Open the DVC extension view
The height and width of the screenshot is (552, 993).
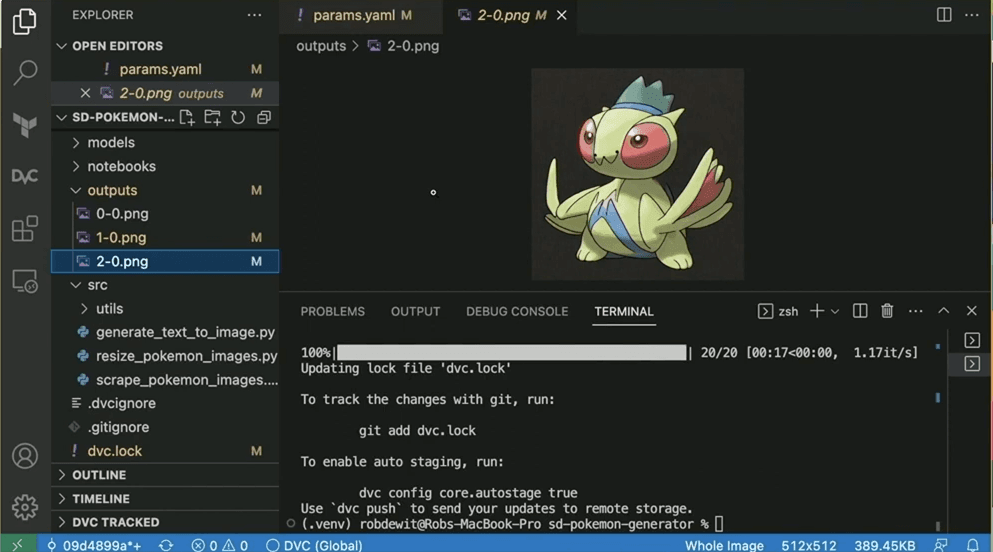(x=25, y=176)
